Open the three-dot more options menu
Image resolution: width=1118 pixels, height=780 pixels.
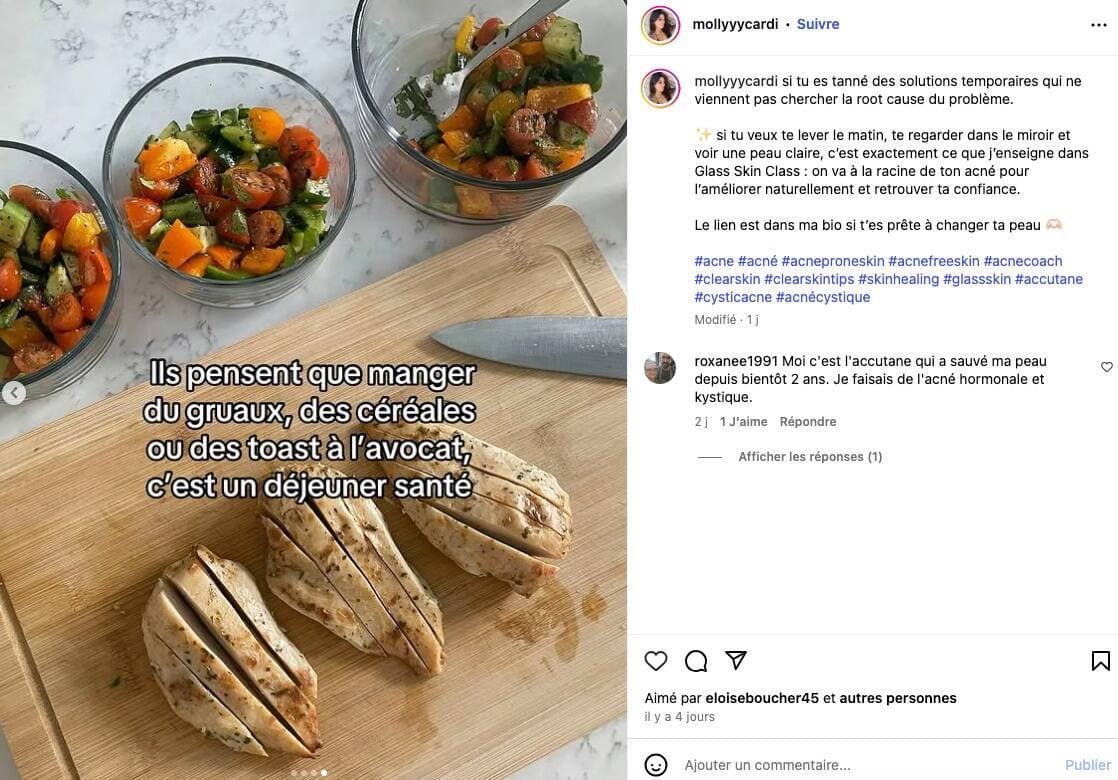point(1099,25)
